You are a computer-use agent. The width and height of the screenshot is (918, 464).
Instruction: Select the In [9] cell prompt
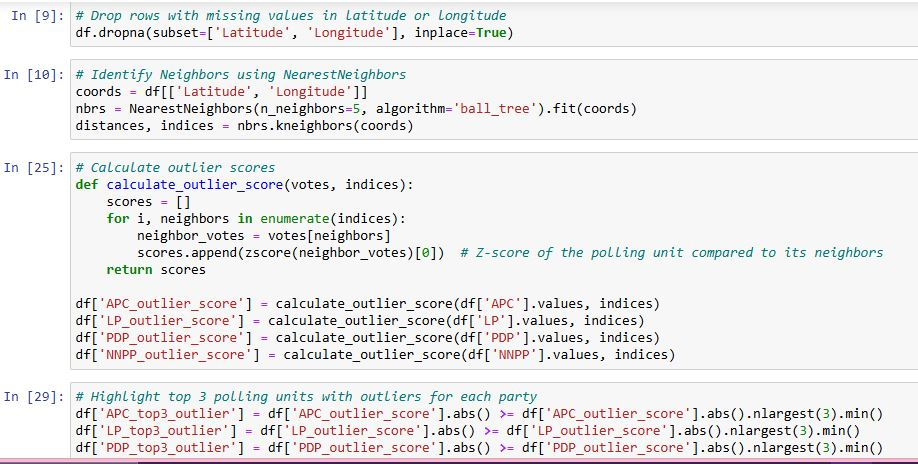click(37, 15)
